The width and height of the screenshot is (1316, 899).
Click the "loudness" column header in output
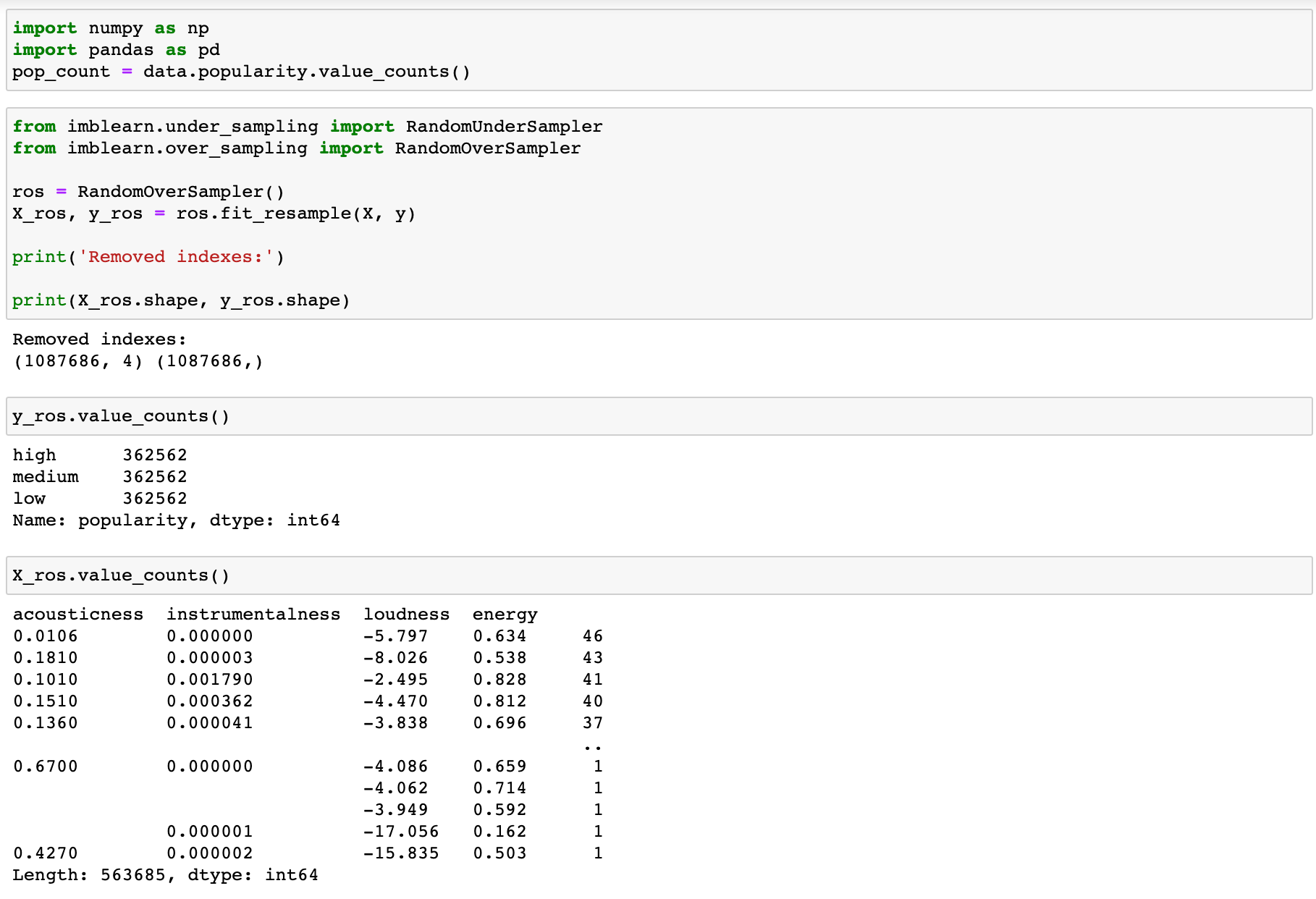[406, 615]
